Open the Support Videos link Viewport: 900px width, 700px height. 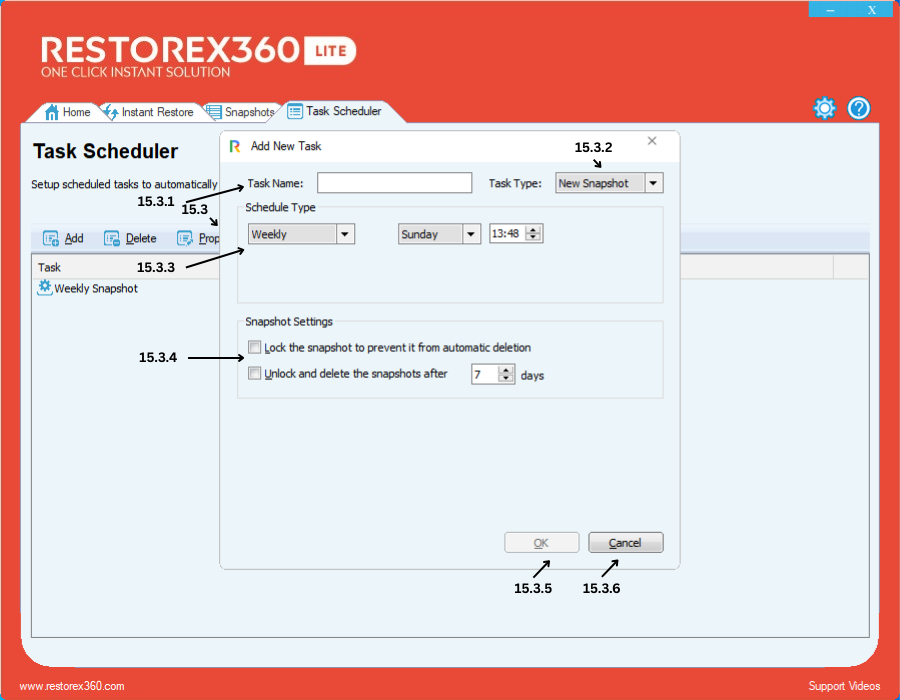click(x=844, y=686)
